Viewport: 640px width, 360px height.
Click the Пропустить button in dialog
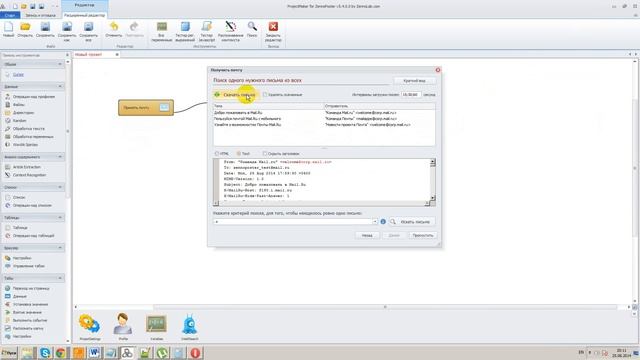tap(423, 235)
